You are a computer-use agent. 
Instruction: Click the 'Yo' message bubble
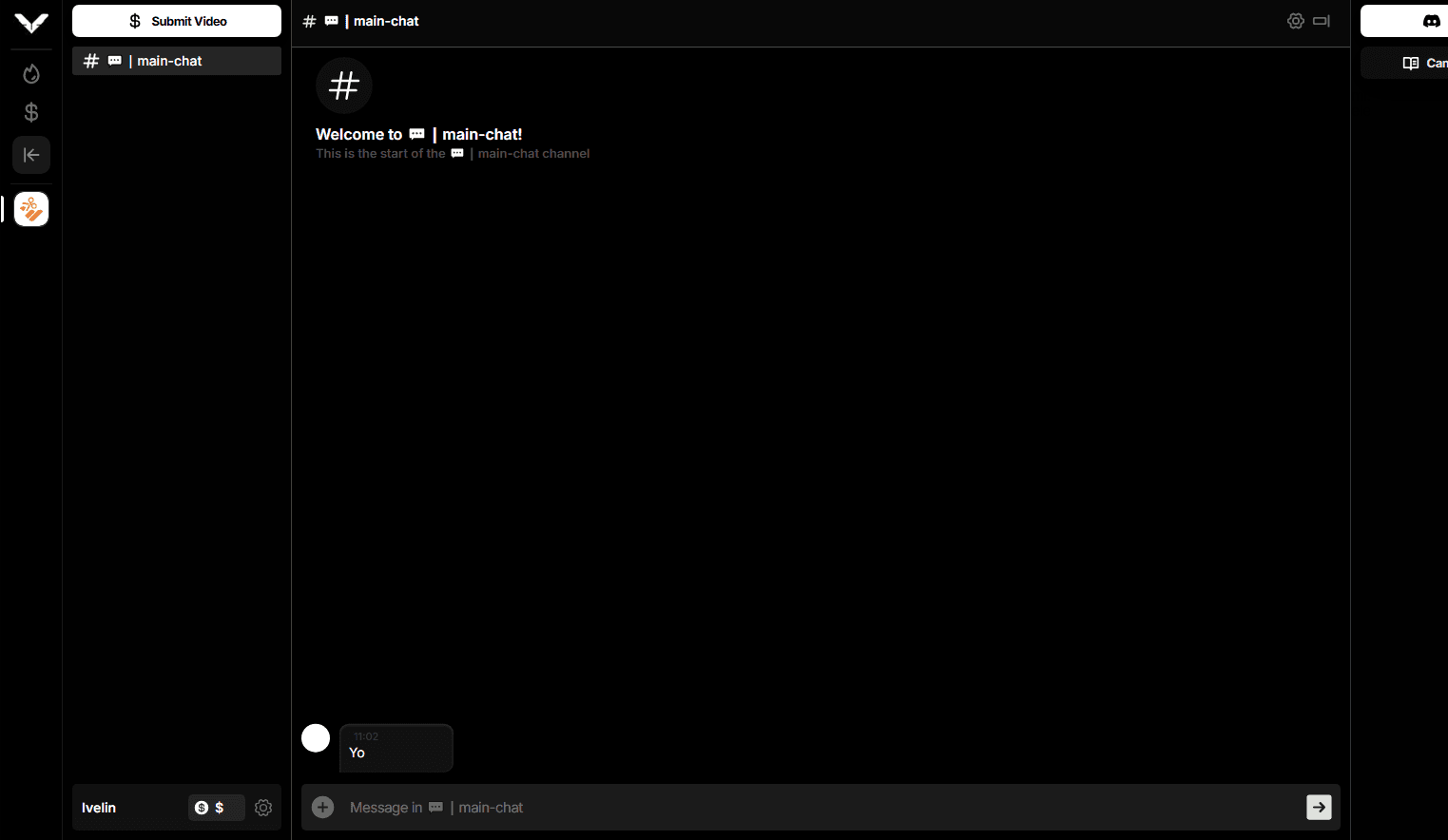(x=396, y=748)
